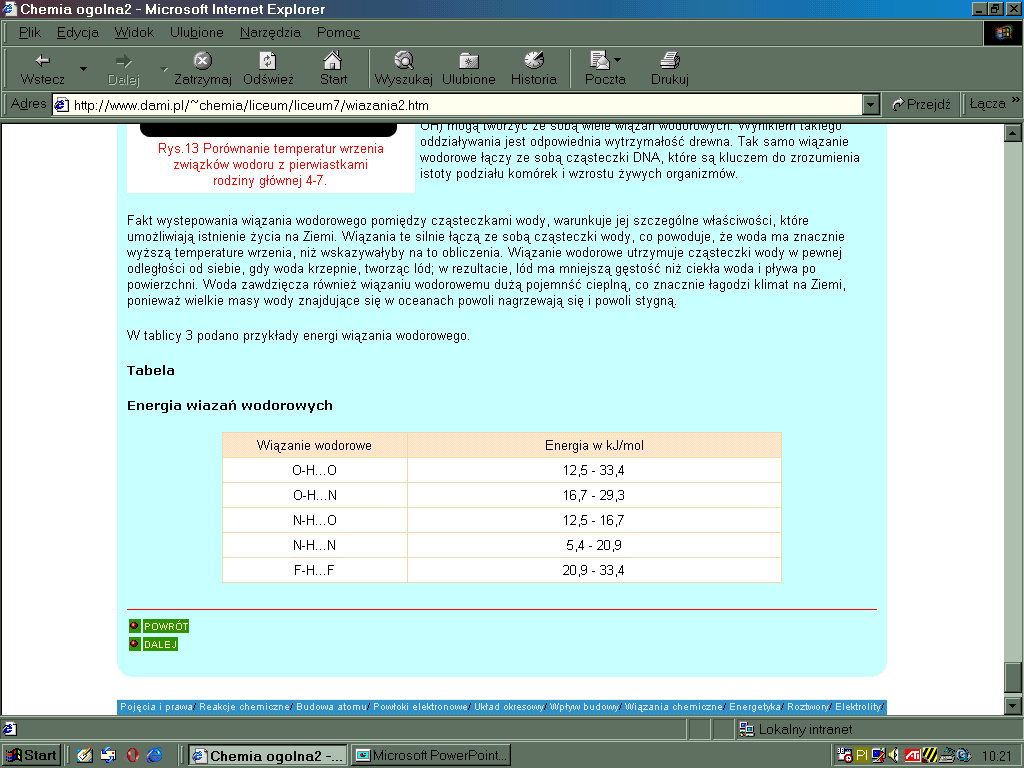Click the POWRÓT button link
The image size is (1024, 768).
[x=165, y=627]
